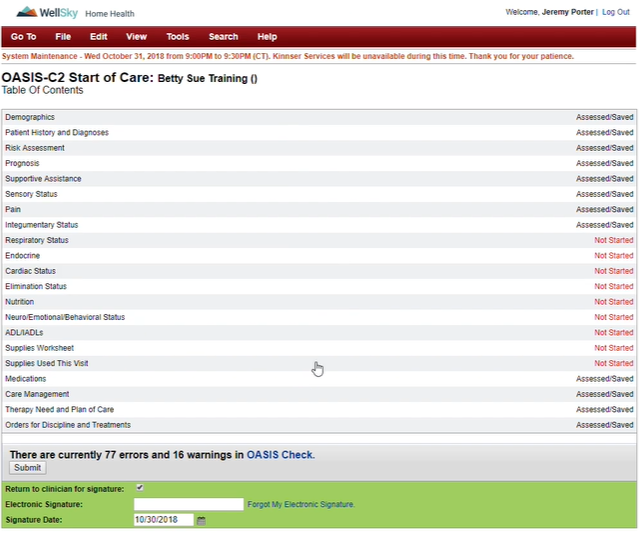Select the Supplies Worksheet row
This screenshot has height=536, width=642.
point(39,348)
